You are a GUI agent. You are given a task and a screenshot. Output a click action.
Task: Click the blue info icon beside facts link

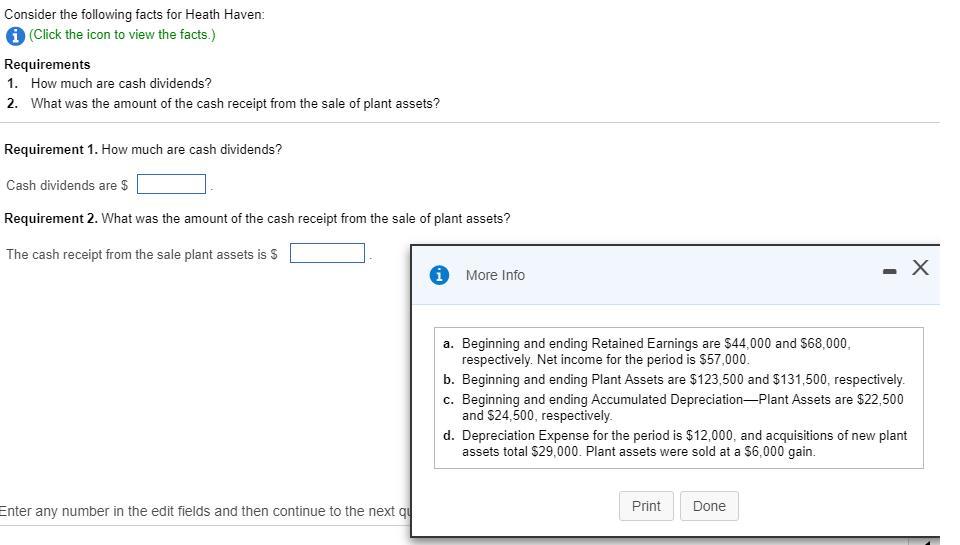tap(15, 36)
